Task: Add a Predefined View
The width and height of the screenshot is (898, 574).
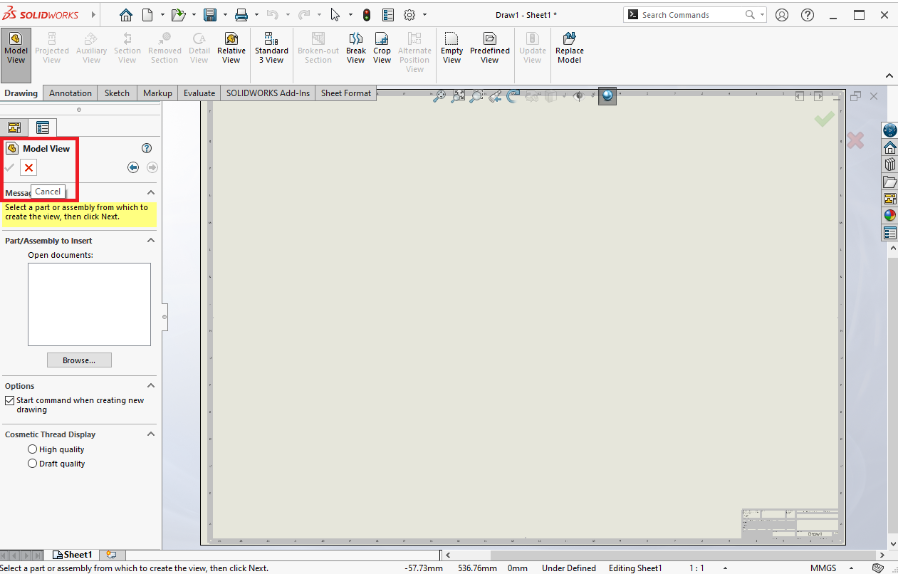Action: (x=490, y=48)
